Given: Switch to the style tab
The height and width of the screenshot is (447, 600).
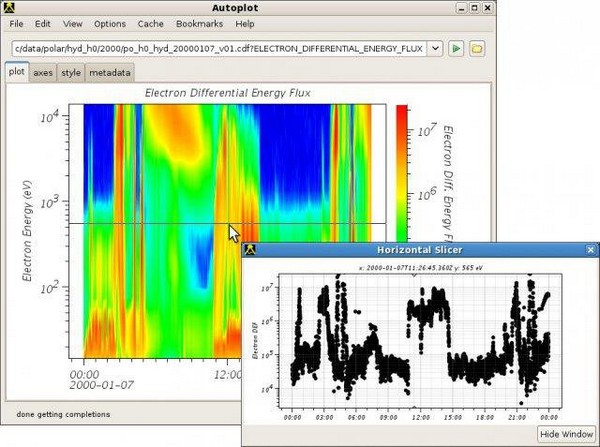Looking at the screenshot, I should (71, 73).
